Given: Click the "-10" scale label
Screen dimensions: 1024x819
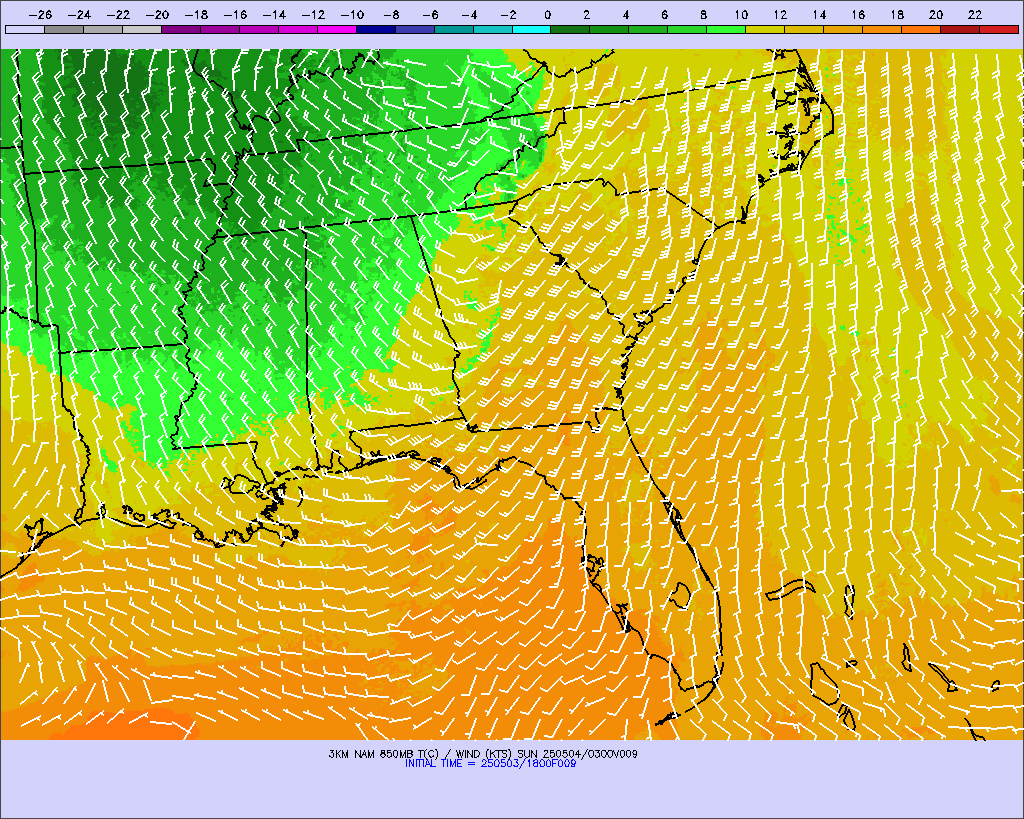Looking at the screenshot, I should tap(352, 14).
